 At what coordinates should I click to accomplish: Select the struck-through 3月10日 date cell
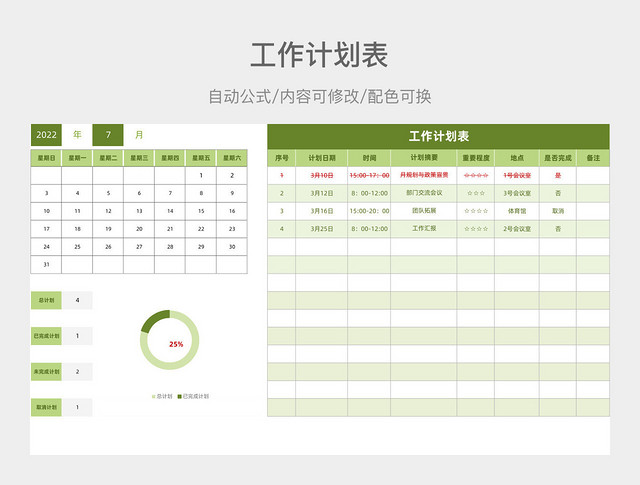(322, 176)
